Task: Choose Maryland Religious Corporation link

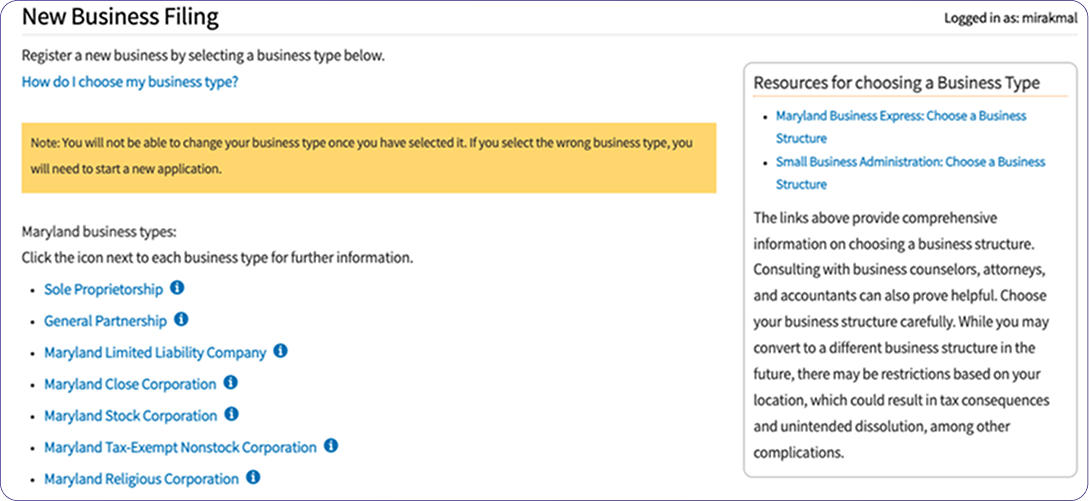Action: (x=142, y=479)
